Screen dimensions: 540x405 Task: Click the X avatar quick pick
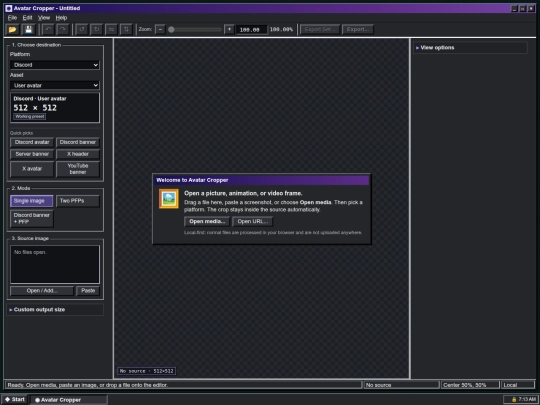(x=32, y=169)
